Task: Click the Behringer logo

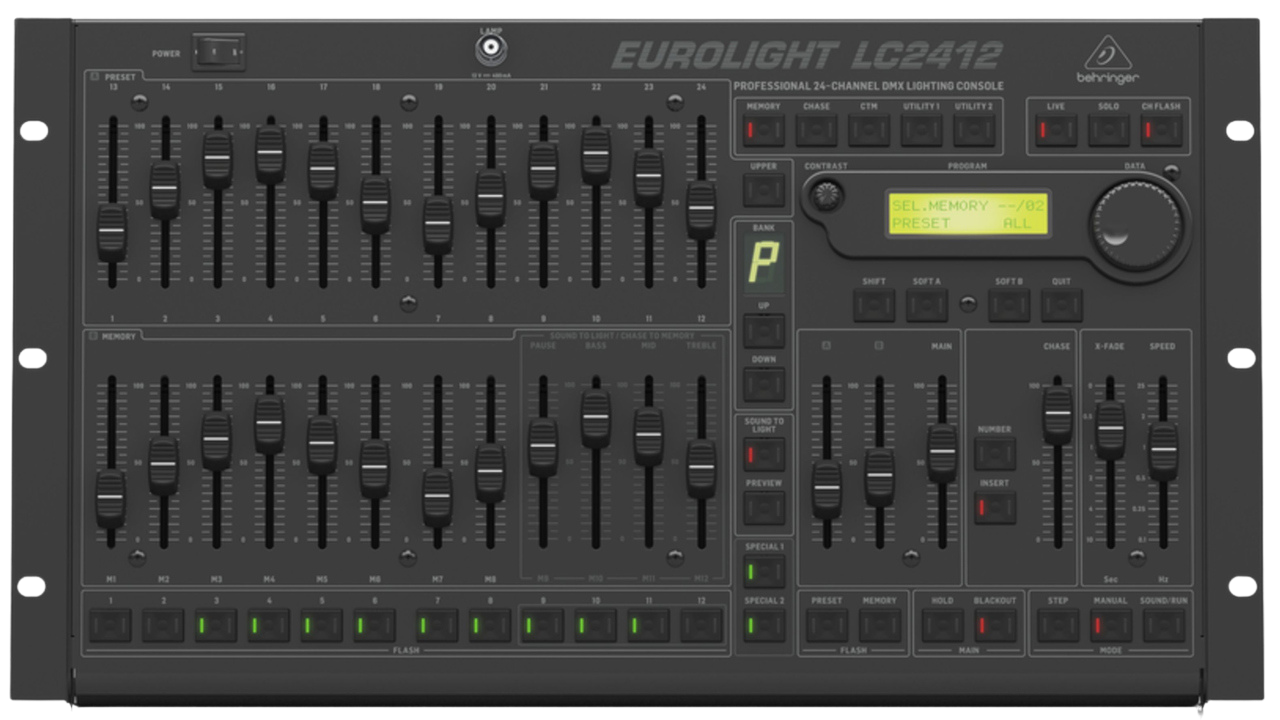Action: click(1107, 58)
